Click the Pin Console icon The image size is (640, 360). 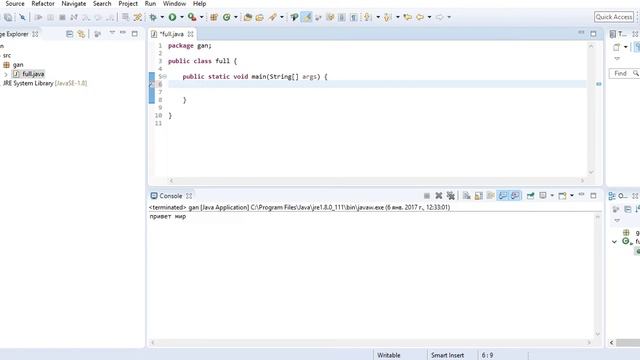[530, 196]
